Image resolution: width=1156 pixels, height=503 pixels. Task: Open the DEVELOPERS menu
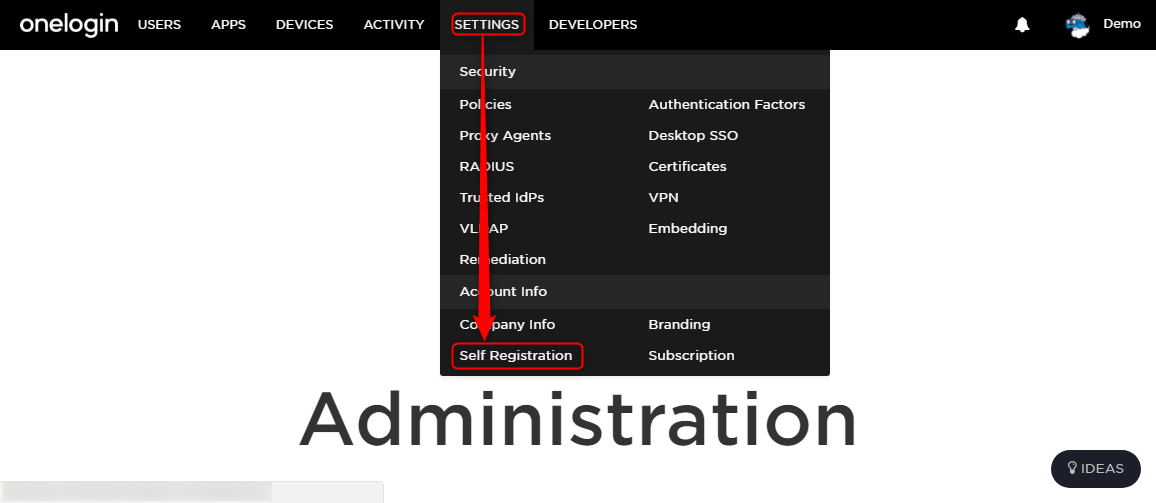click(593, 24)
